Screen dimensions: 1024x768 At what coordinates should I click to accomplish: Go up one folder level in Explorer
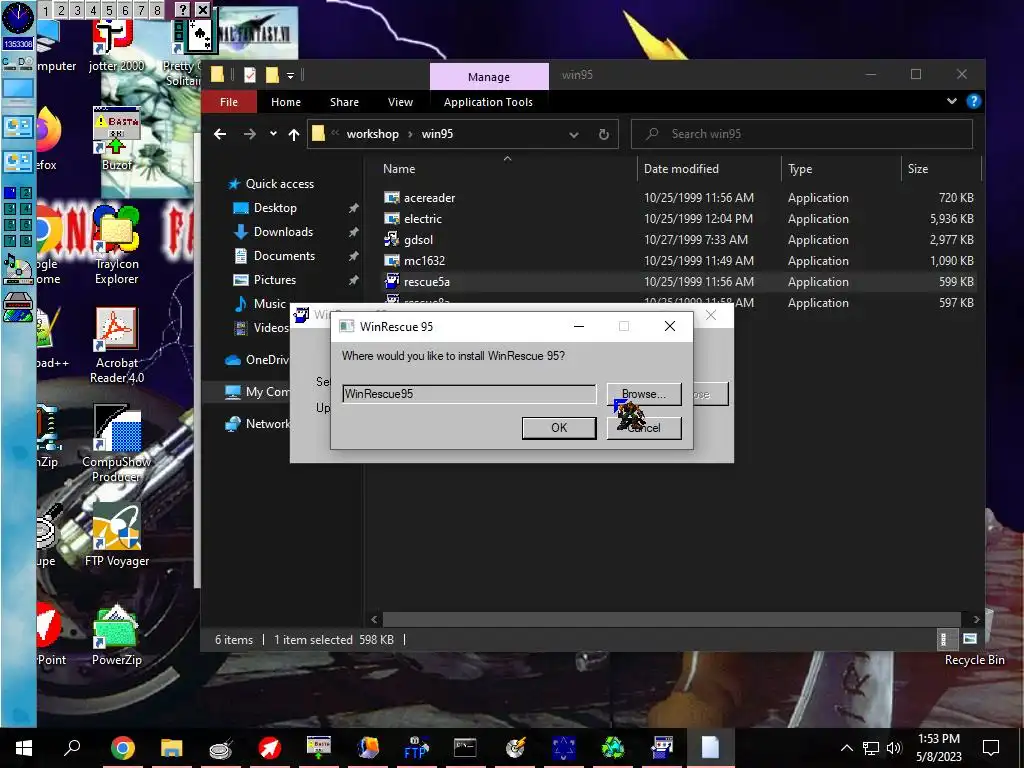[294, 134]
